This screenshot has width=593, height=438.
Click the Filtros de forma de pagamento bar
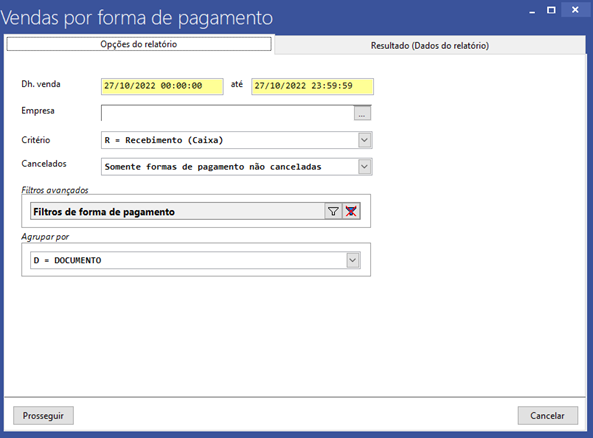coord(177,211)
